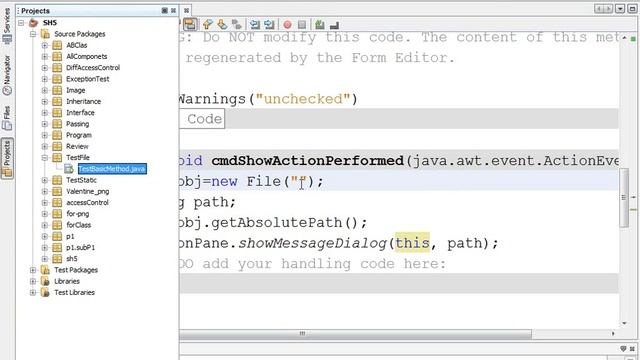Select the forClass package label
Image resolution: width=640 pixels, height=360 pixels.
click(79, 225)
